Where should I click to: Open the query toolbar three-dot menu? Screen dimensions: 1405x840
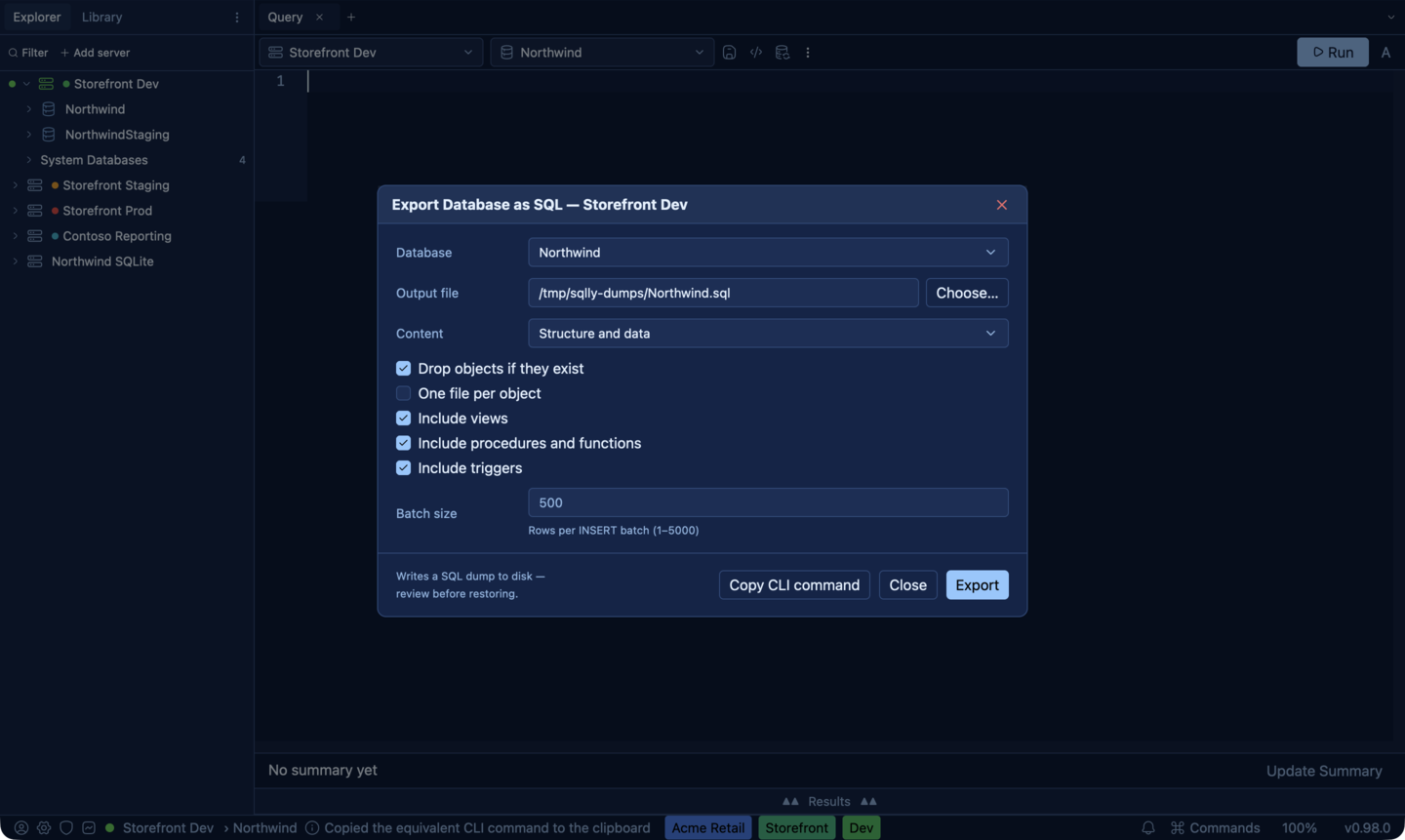808,53
